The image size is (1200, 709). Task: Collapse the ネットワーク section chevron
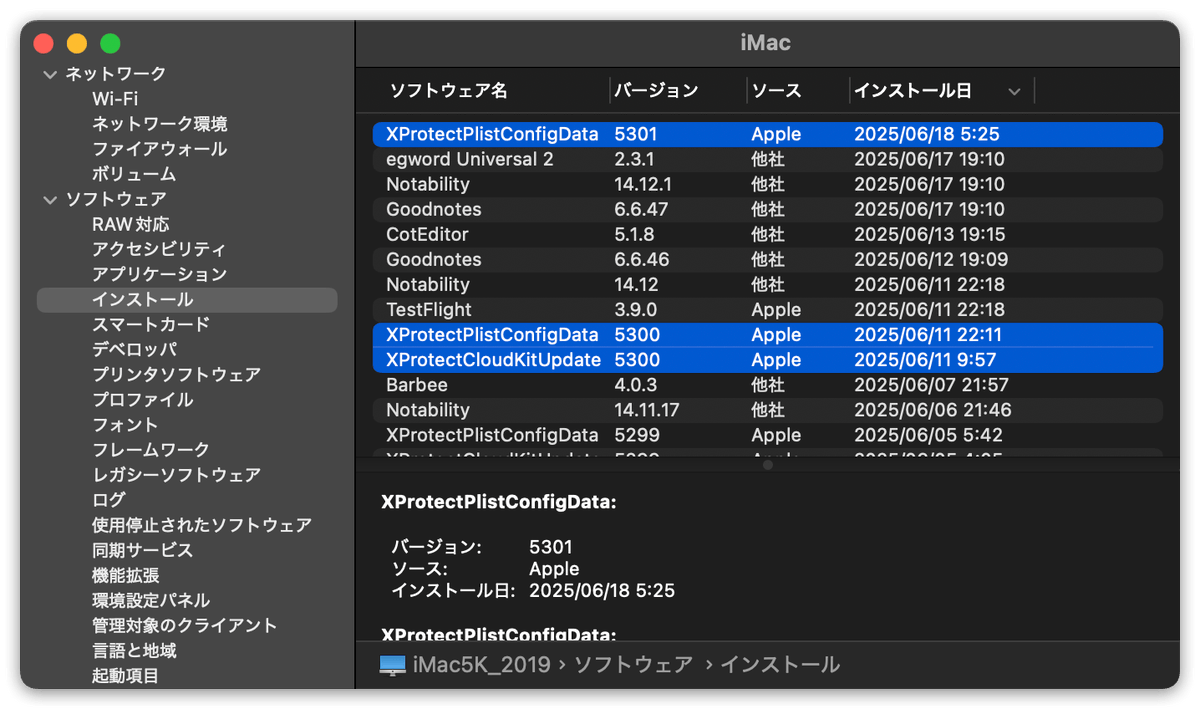(x=50, y=74)
